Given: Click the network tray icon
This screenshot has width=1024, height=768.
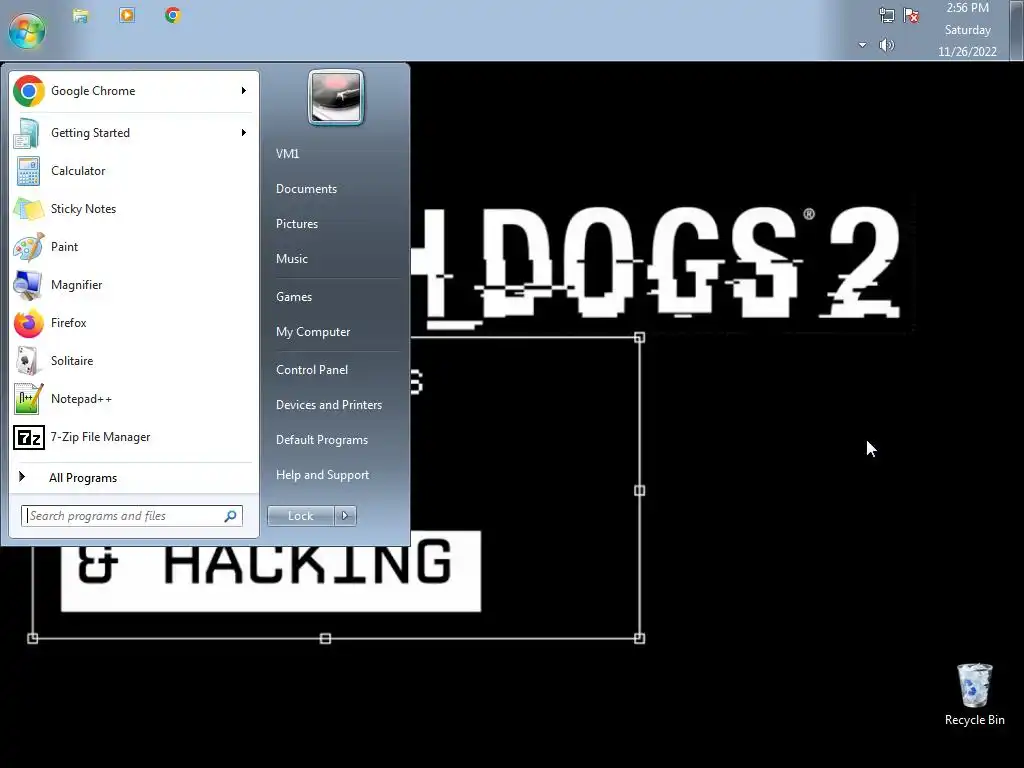Looking at the screenshot, I should click(886, 16).
